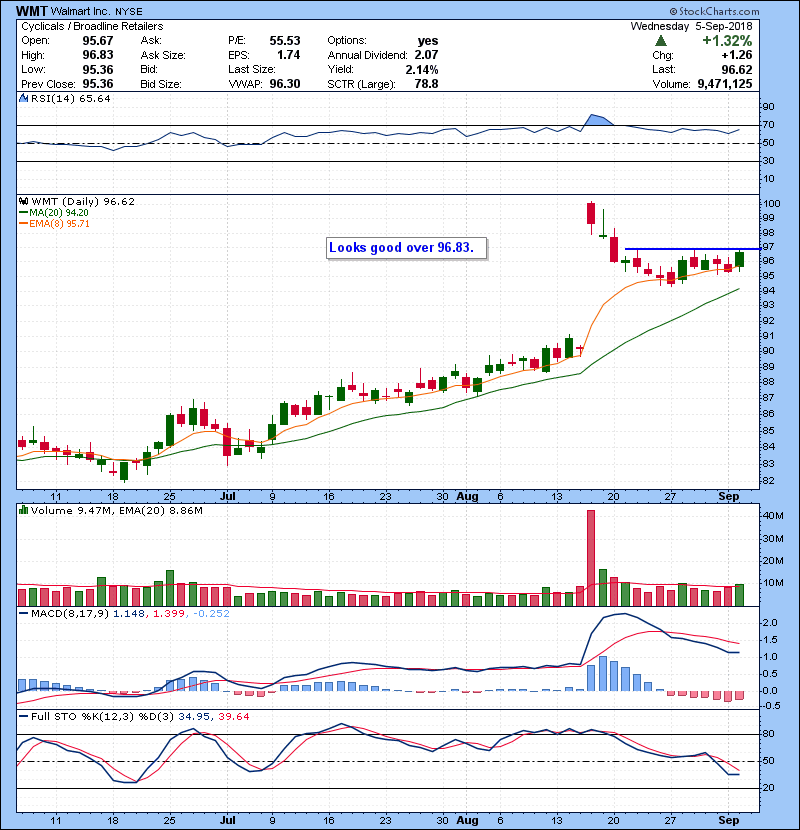This screenshot has height=830, width=800.
Task: Click the Prev Close value 95.36
Action: [97, 84]
